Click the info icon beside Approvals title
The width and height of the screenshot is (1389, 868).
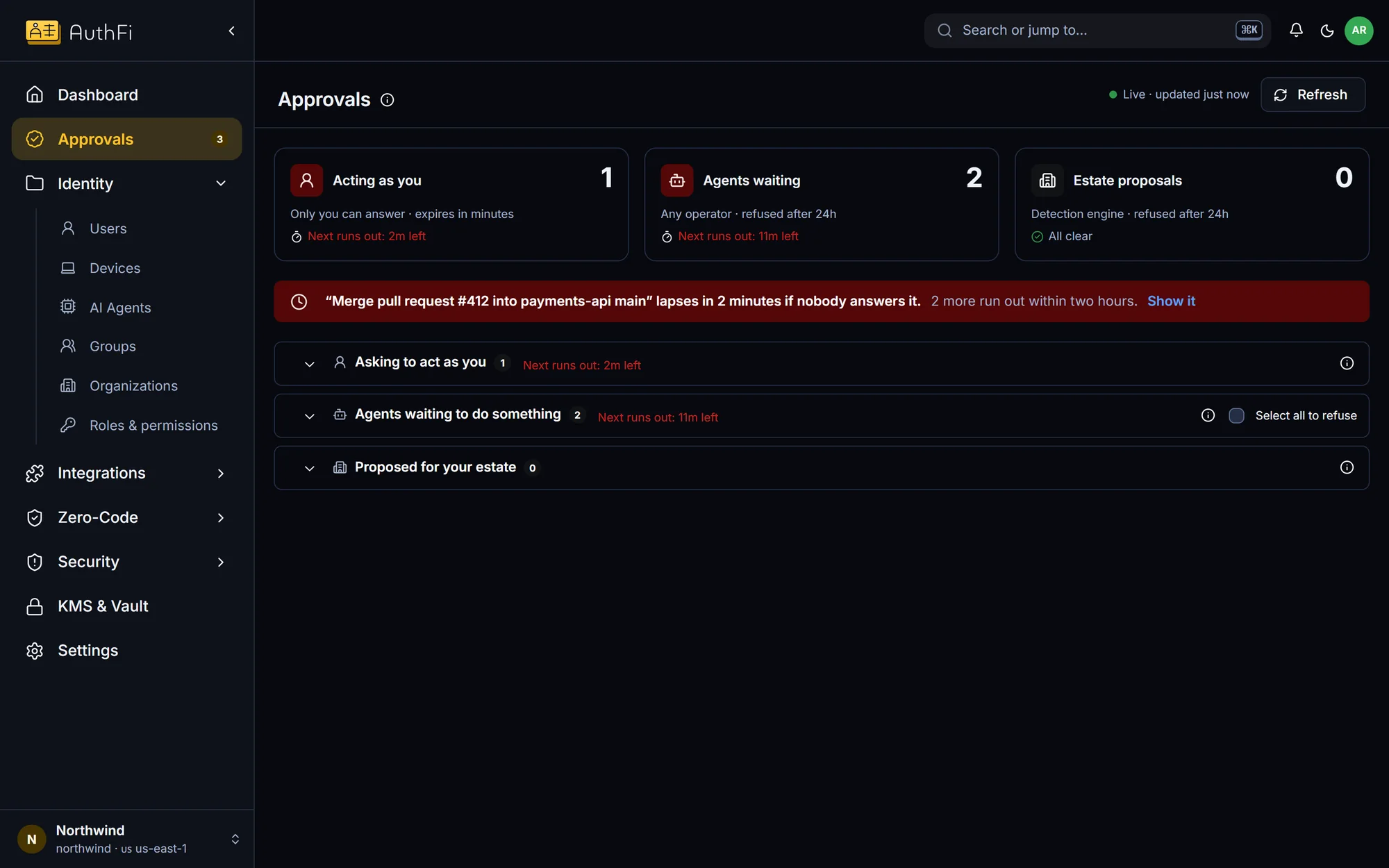(388, 100)
